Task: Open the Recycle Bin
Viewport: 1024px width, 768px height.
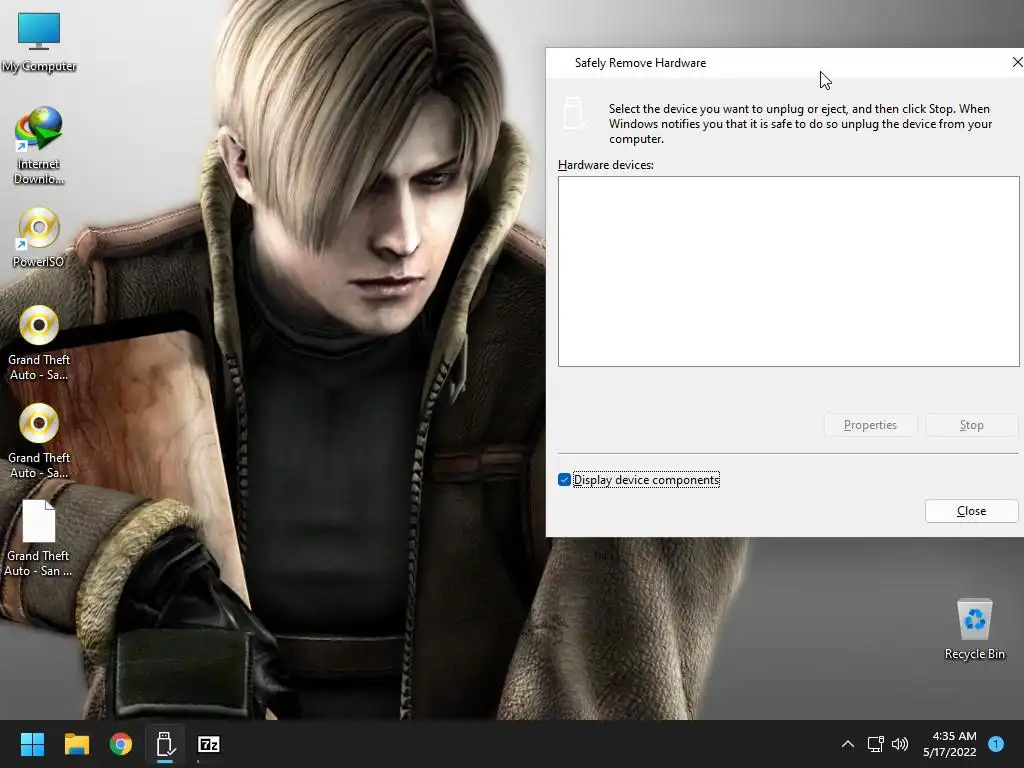Action: [974, 629]
